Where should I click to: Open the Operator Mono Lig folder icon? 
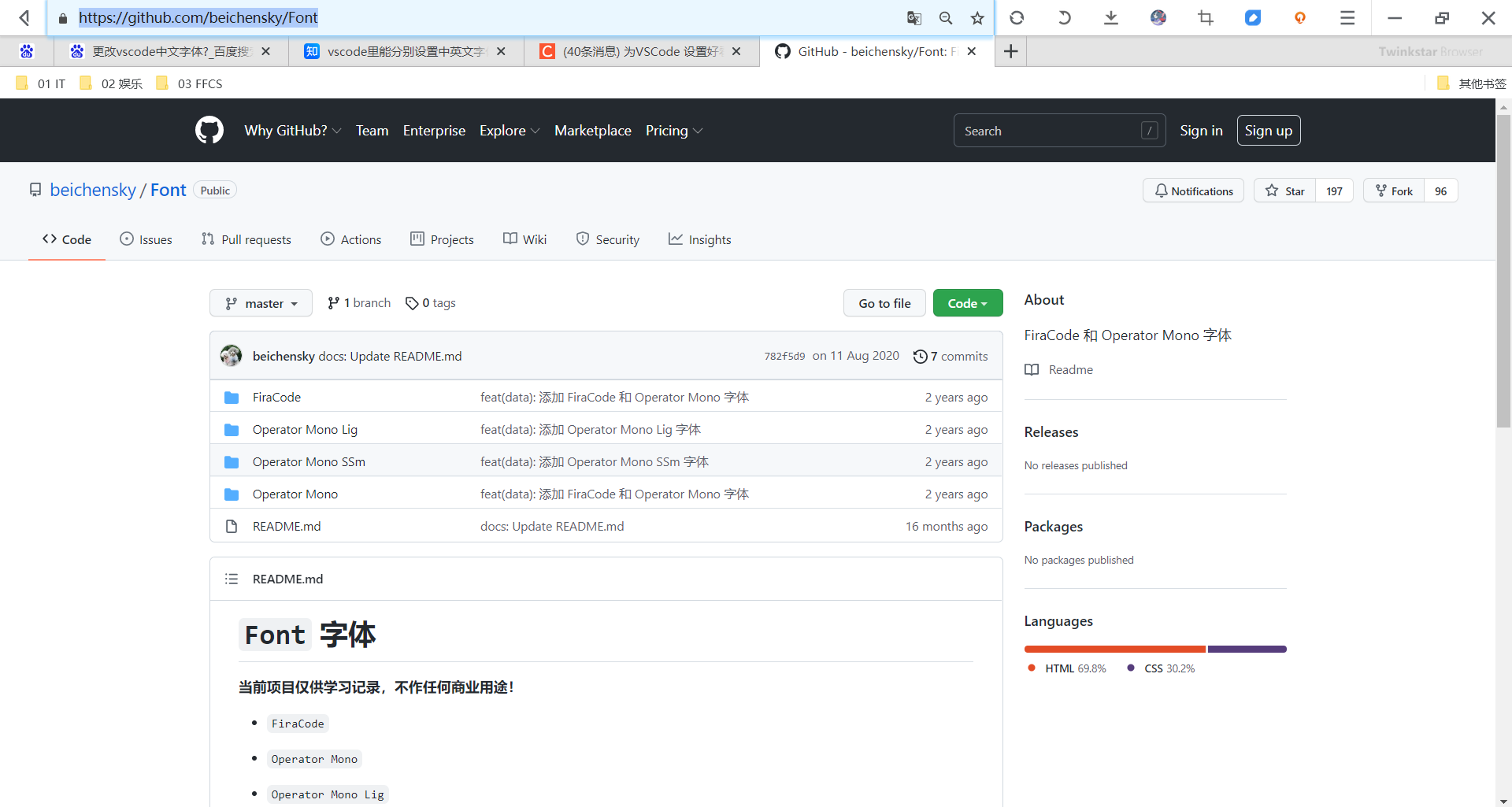pos(232,430)
